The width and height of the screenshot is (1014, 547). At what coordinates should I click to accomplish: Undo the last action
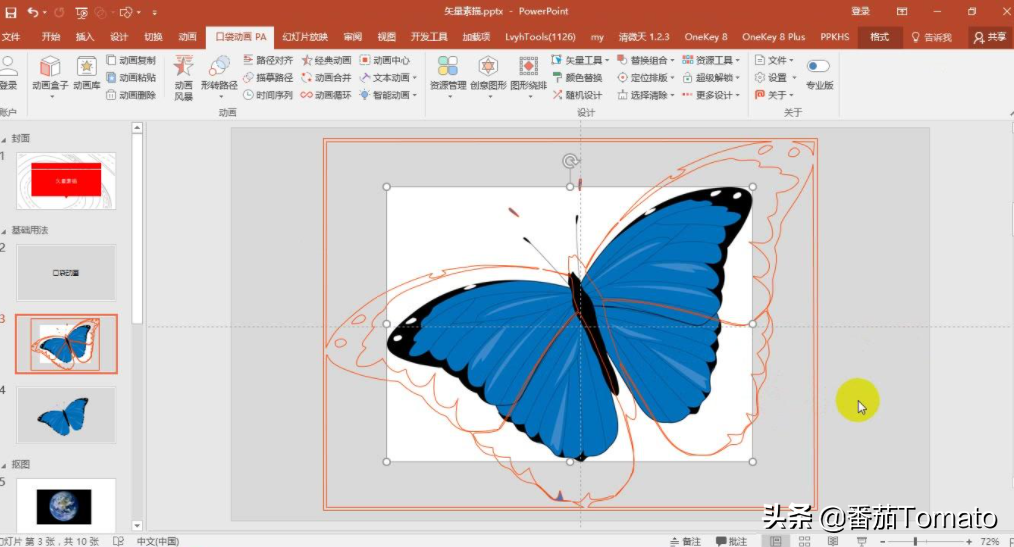pyautogui.click(x=32, y=12)
